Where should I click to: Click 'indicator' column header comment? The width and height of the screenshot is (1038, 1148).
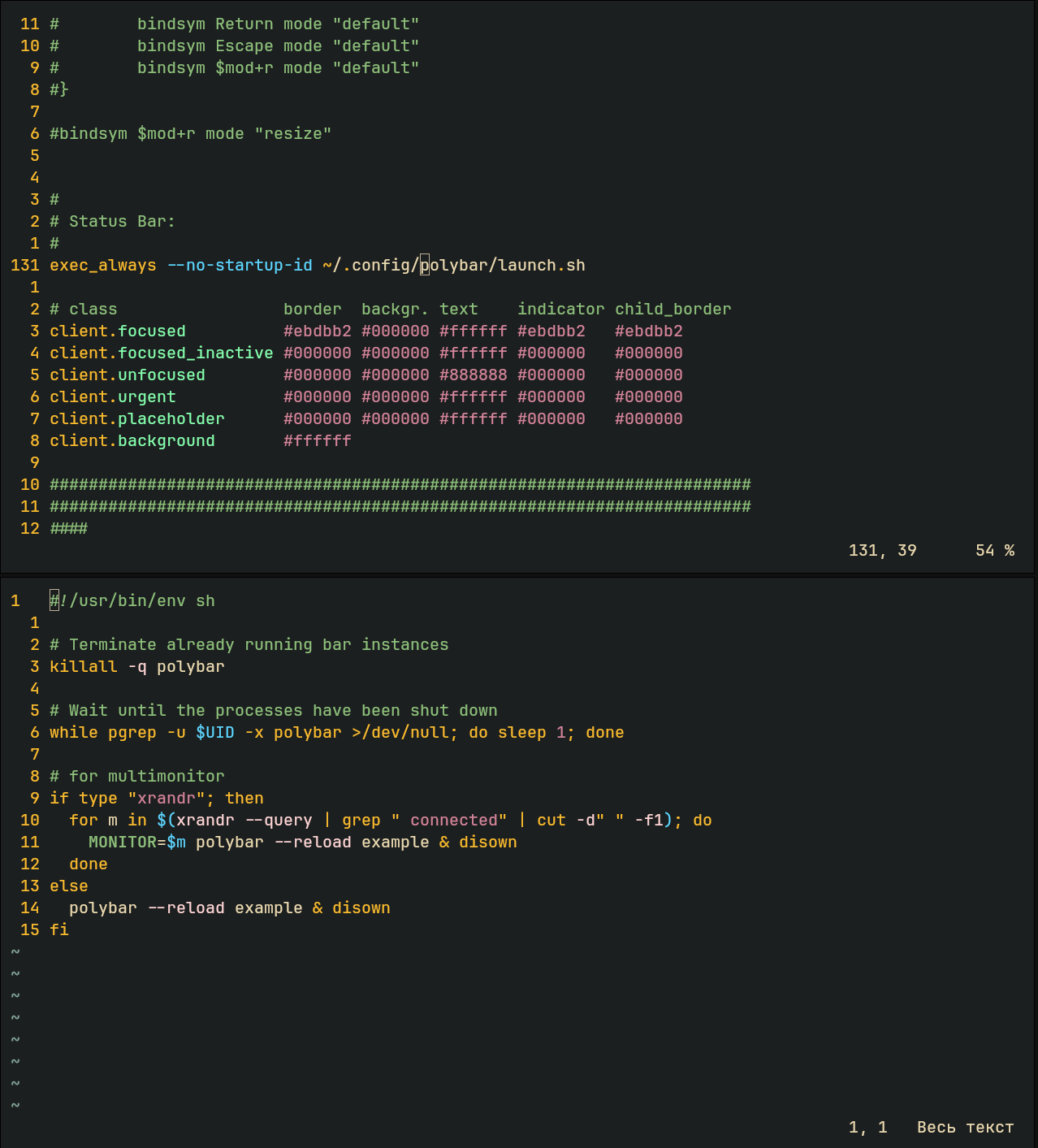pyautogui.click(x=561, y=310)
